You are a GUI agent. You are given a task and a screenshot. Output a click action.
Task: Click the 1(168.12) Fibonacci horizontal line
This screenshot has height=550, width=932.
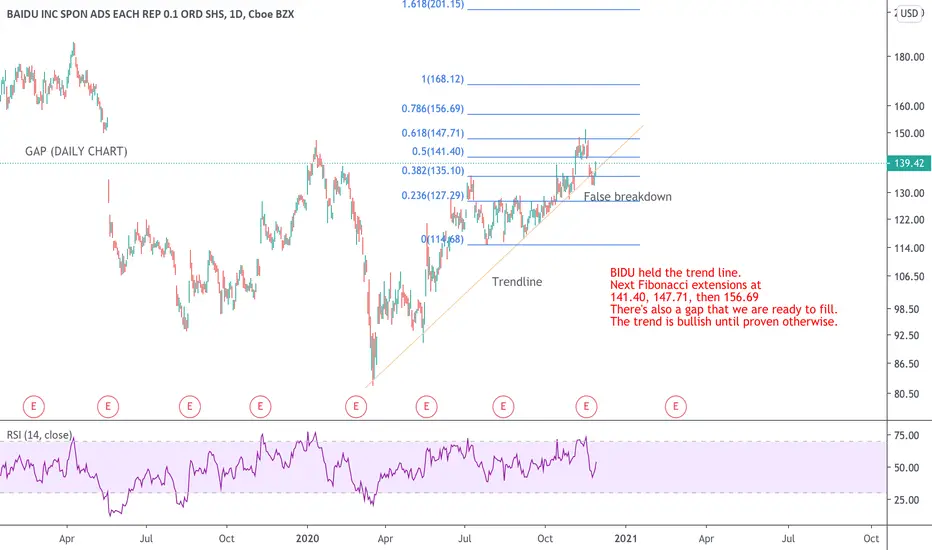click(553, 84)
